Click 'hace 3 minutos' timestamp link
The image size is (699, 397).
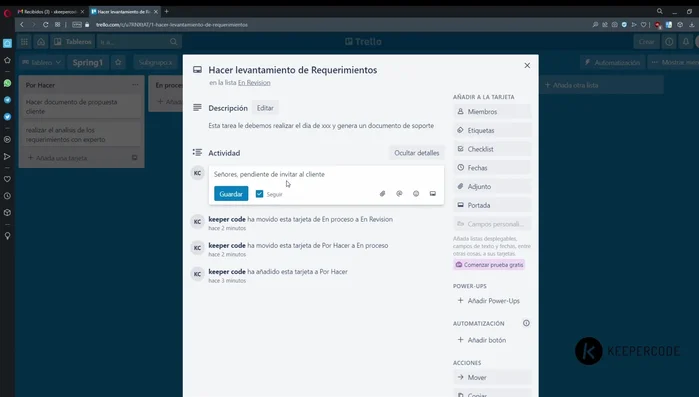coord(227,281)
